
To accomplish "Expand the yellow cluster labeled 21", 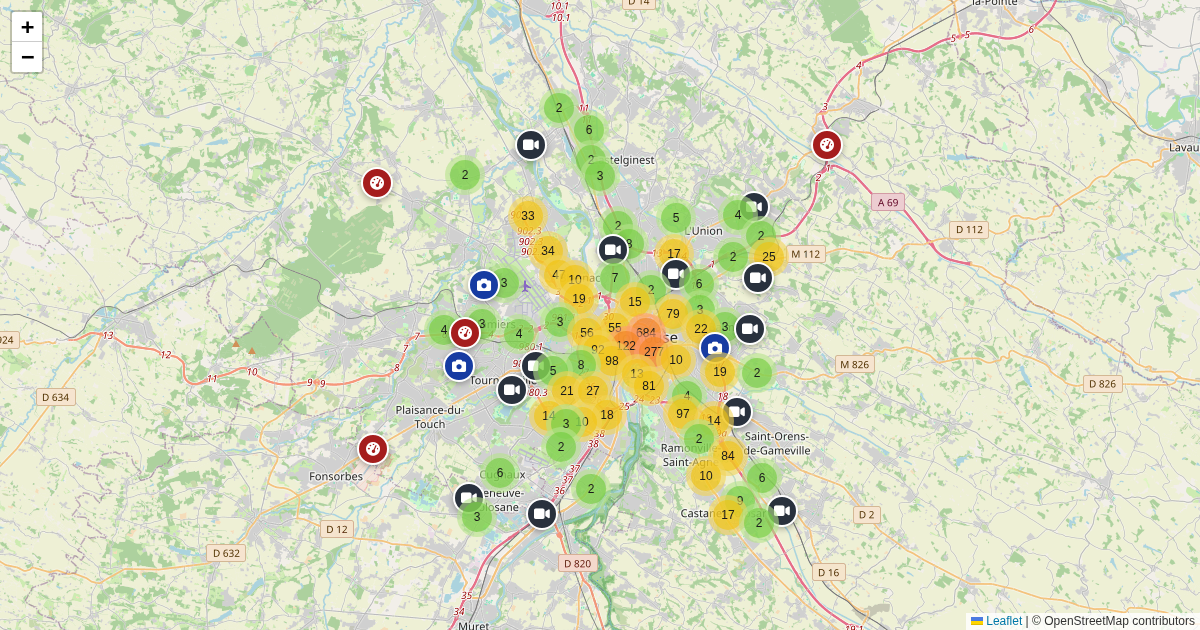I will pos(567,391).
